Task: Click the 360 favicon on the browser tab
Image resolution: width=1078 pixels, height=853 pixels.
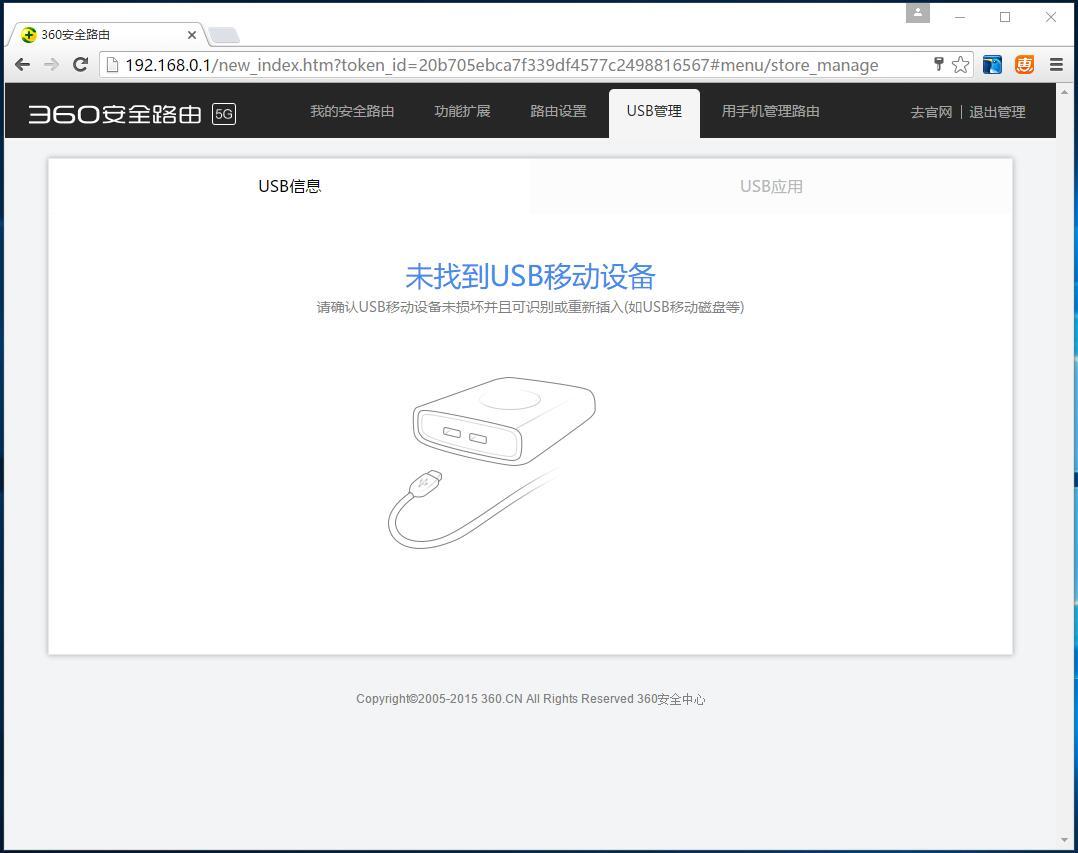Action: pos(27,34)
